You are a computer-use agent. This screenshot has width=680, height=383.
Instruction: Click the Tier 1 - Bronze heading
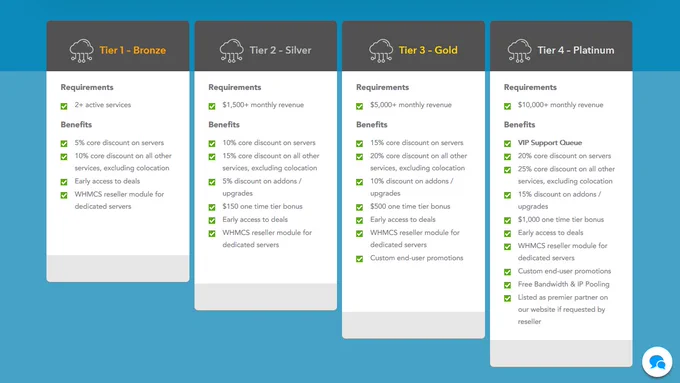coord(133,50)
